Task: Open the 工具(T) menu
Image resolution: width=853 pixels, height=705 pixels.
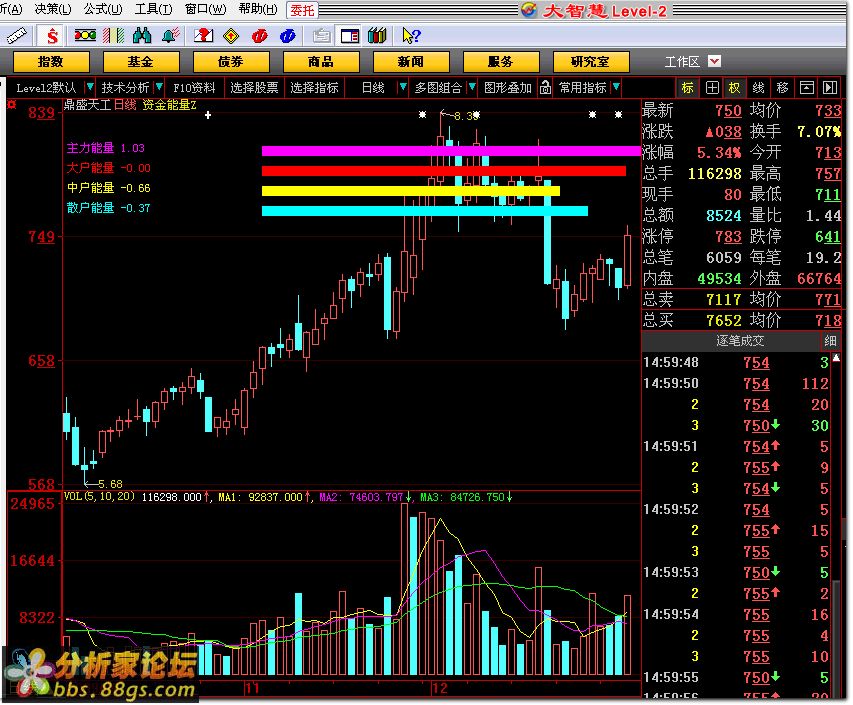Action: coord(153,9)
